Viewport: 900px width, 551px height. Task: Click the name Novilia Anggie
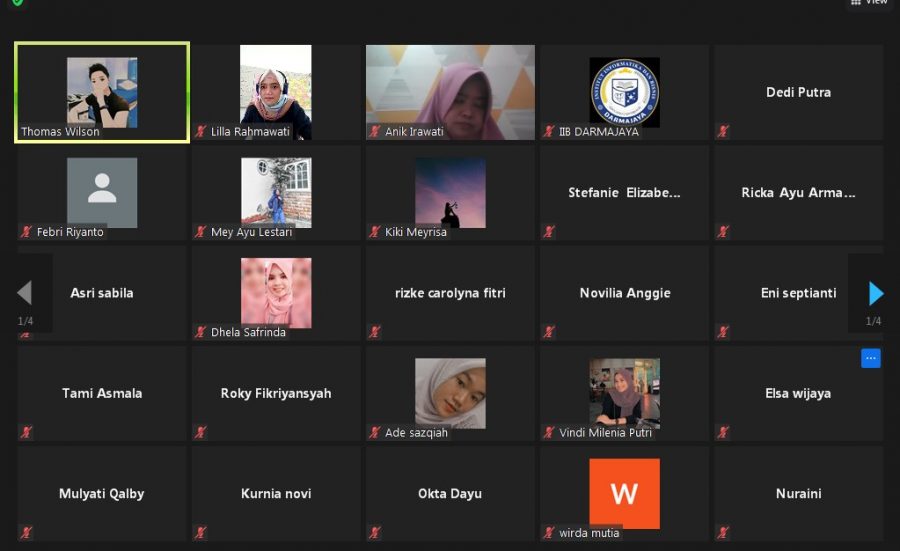pos(625,293)
